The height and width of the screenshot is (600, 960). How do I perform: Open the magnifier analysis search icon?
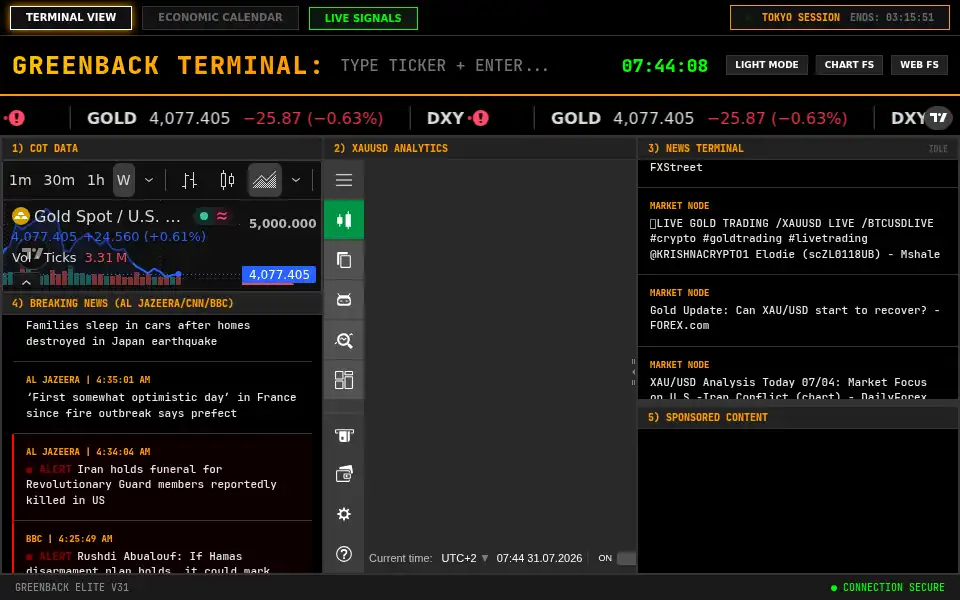[343, 340]
